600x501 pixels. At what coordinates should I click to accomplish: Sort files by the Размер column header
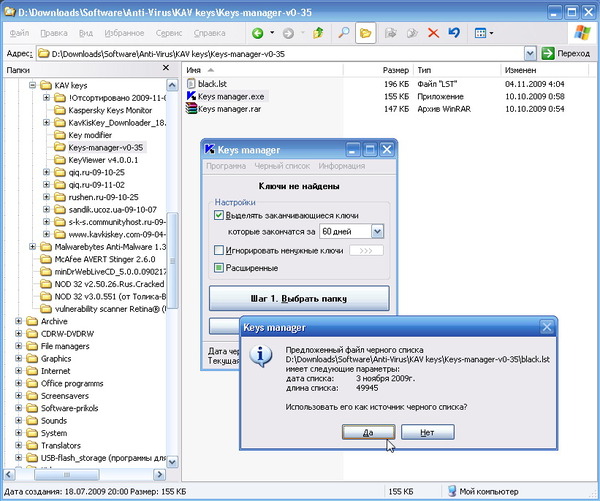click(x=378, y=70)
